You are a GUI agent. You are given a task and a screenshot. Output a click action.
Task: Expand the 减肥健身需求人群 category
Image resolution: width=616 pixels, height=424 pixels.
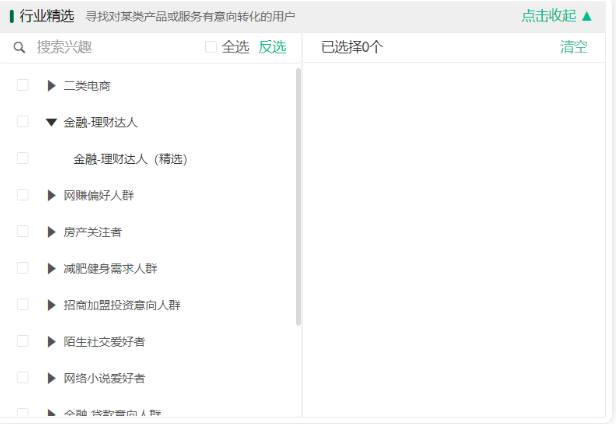[x=51, y=268]
